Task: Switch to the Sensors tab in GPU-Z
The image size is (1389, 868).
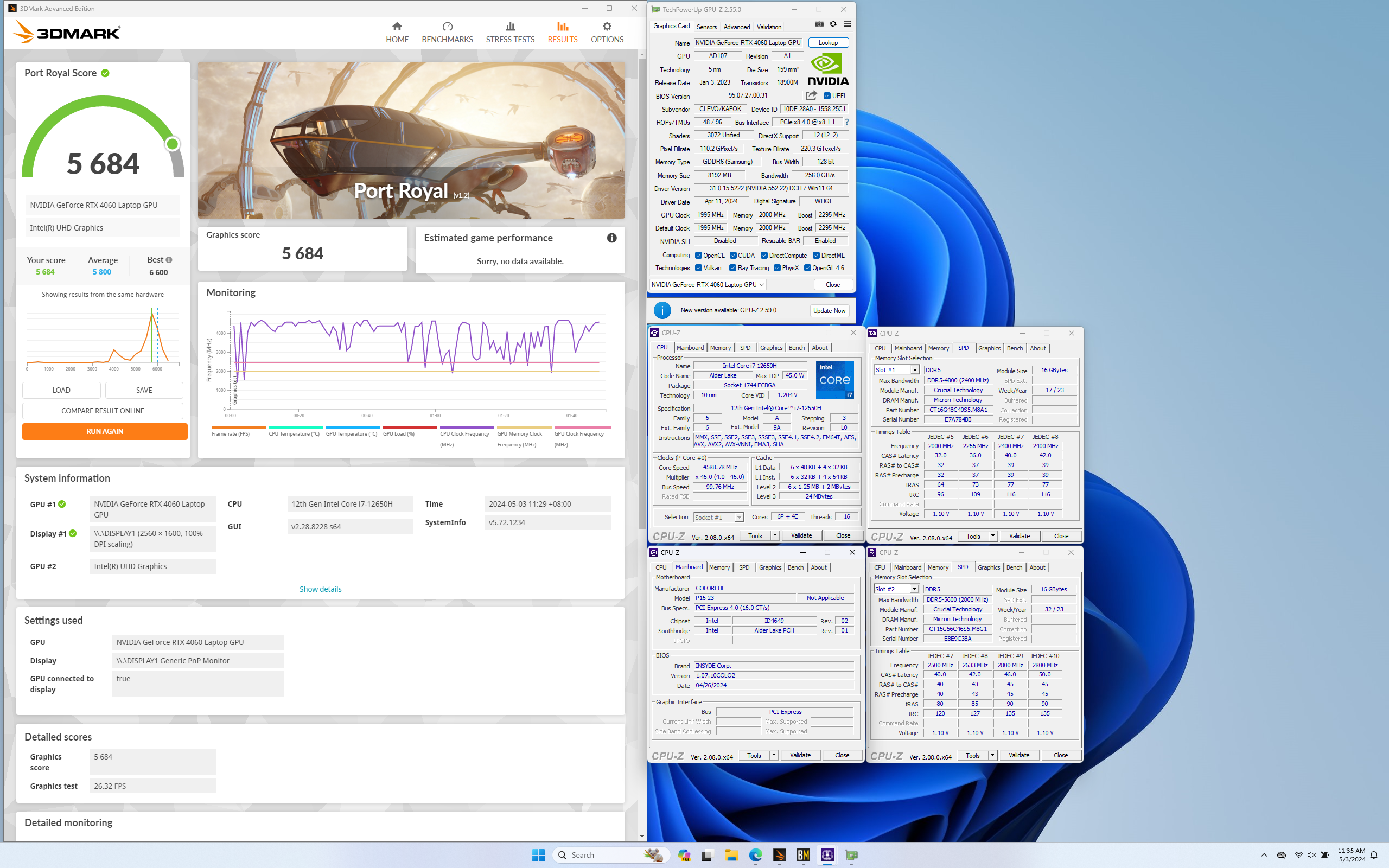Action: click(706, 27)
